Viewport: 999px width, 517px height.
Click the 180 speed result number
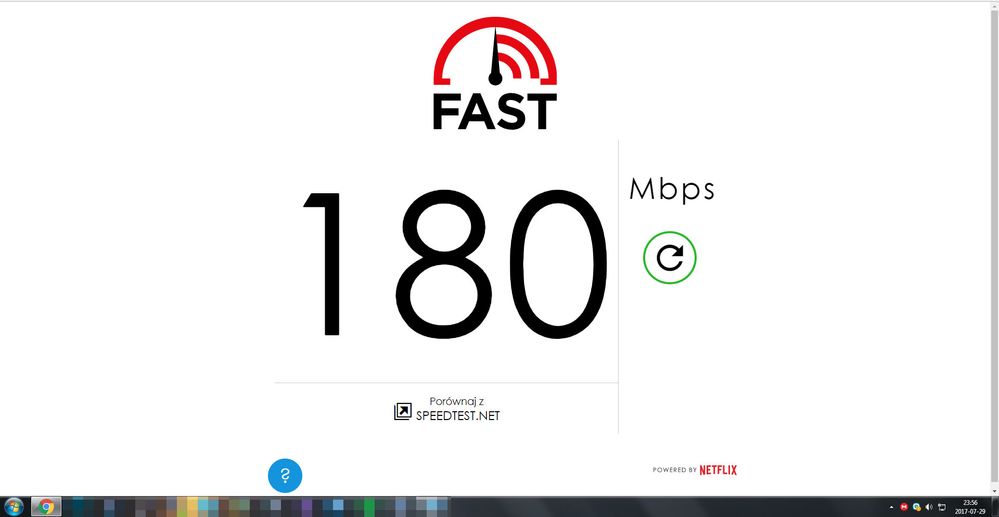tap(455, 264)
